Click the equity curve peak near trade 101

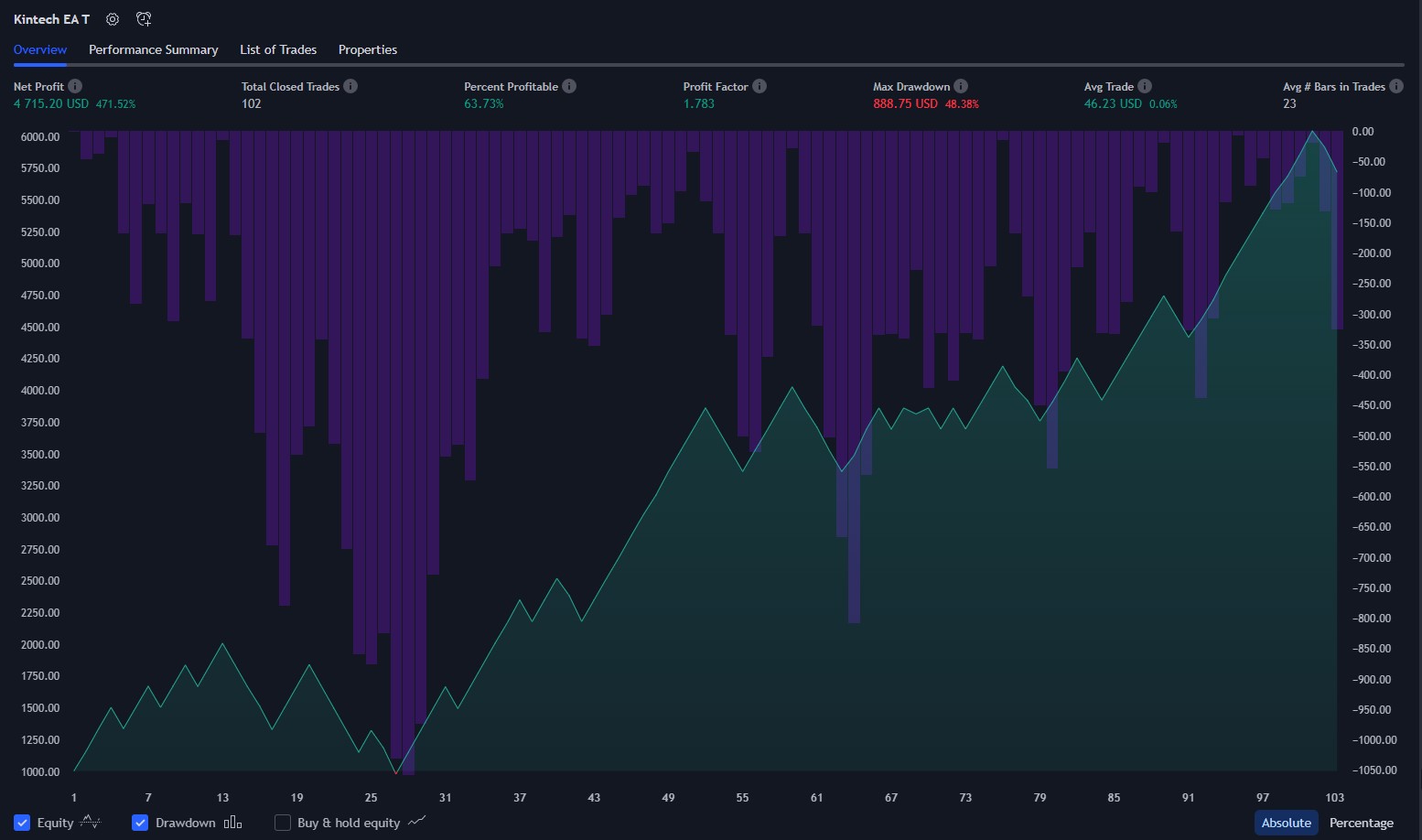coord(1311,132)
